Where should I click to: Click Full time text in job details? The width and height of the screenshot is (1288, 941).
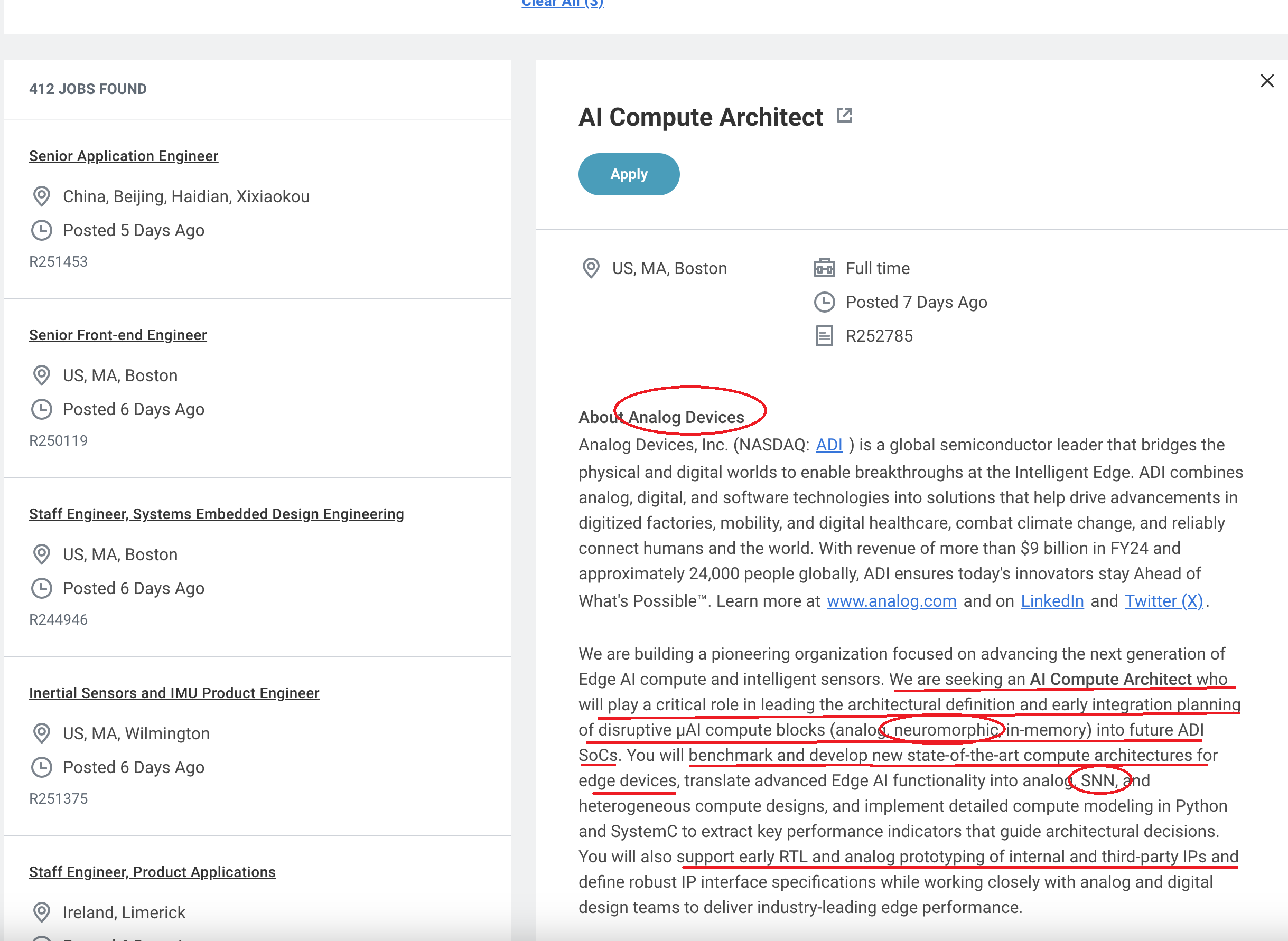point(878,268)
